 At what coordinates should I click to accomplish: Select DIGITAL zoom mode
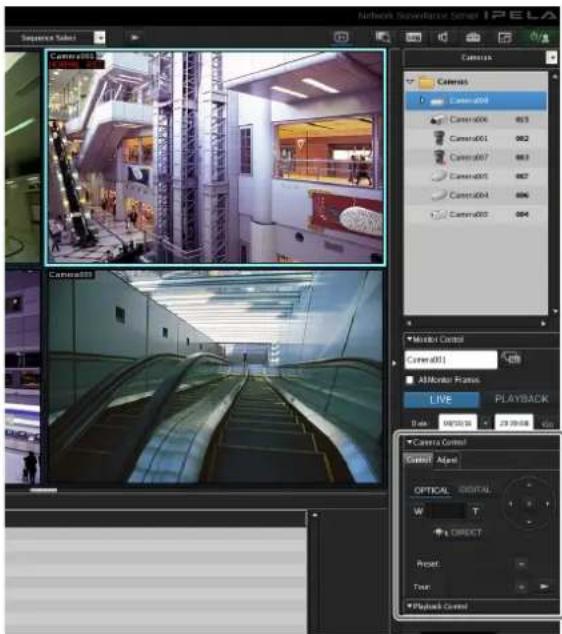click(x=475, y=490)
